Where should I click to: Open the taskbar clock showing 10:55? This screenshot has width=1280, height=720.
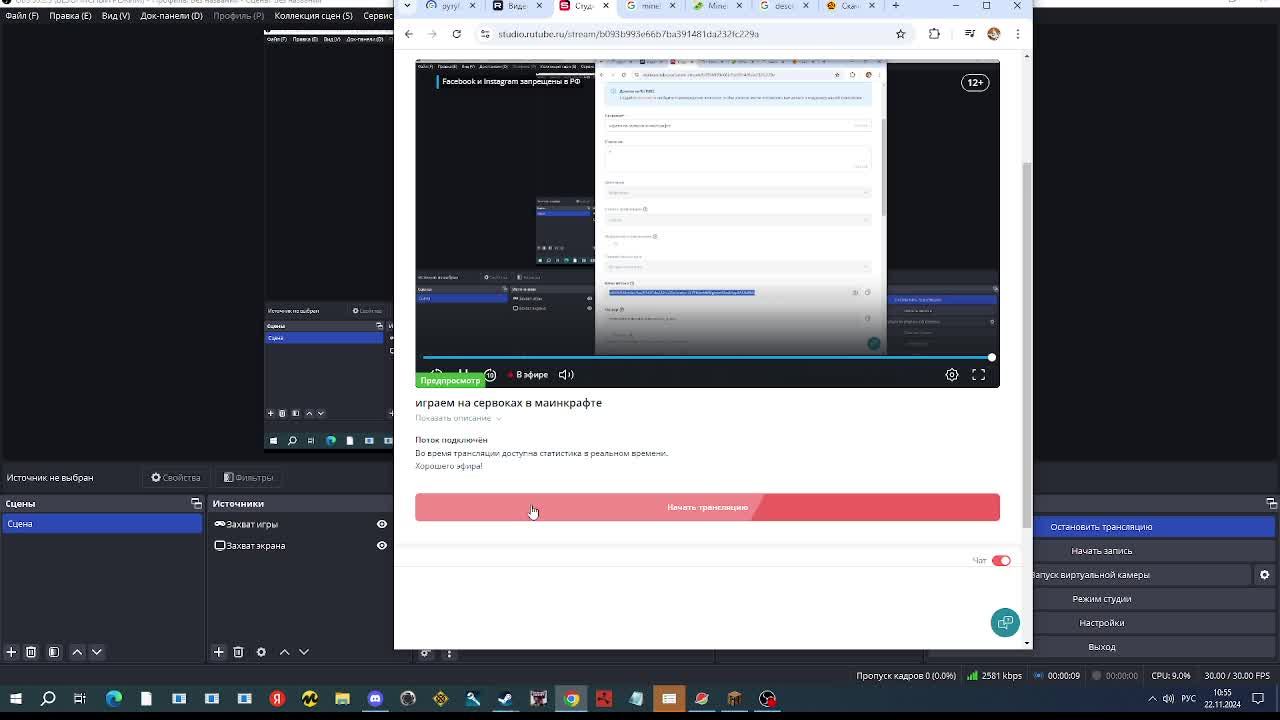tap(1223, 698)
